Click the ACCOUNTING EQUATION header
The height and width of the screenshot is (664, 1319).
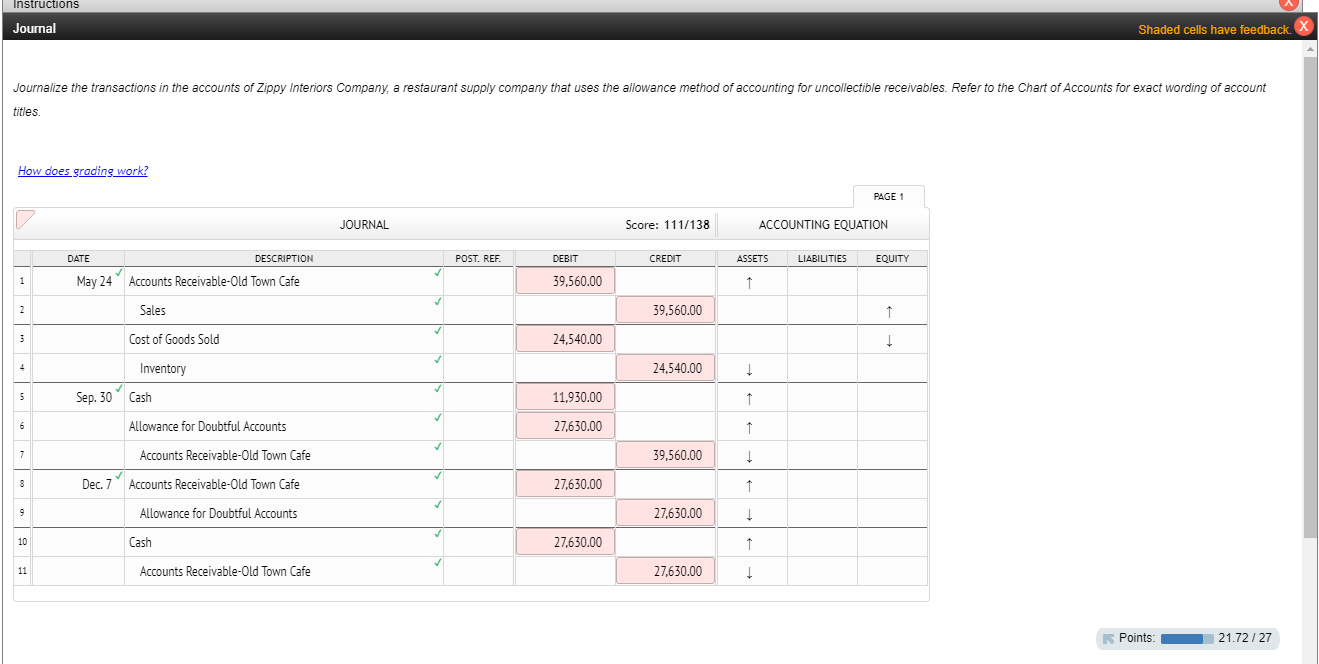823,225
